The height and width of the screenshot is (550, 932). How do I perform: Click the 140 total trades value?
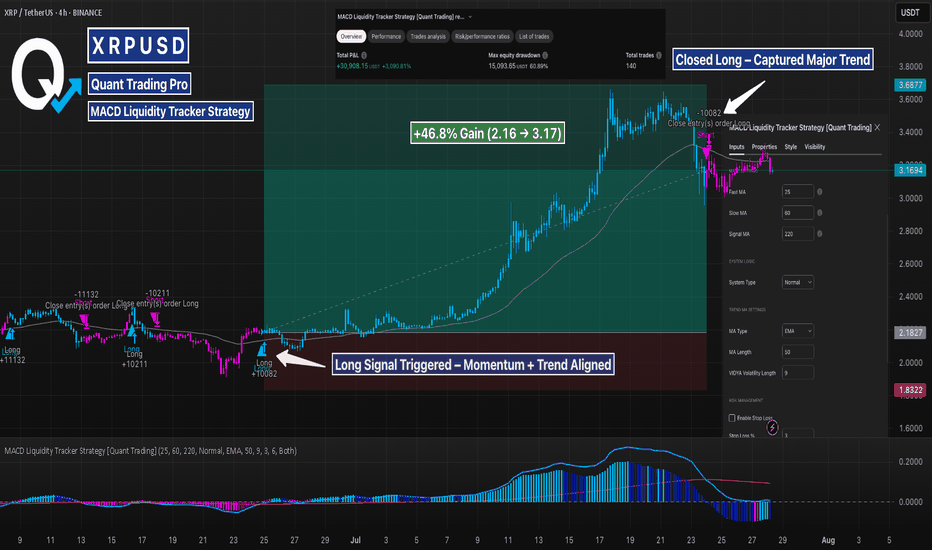631,66
